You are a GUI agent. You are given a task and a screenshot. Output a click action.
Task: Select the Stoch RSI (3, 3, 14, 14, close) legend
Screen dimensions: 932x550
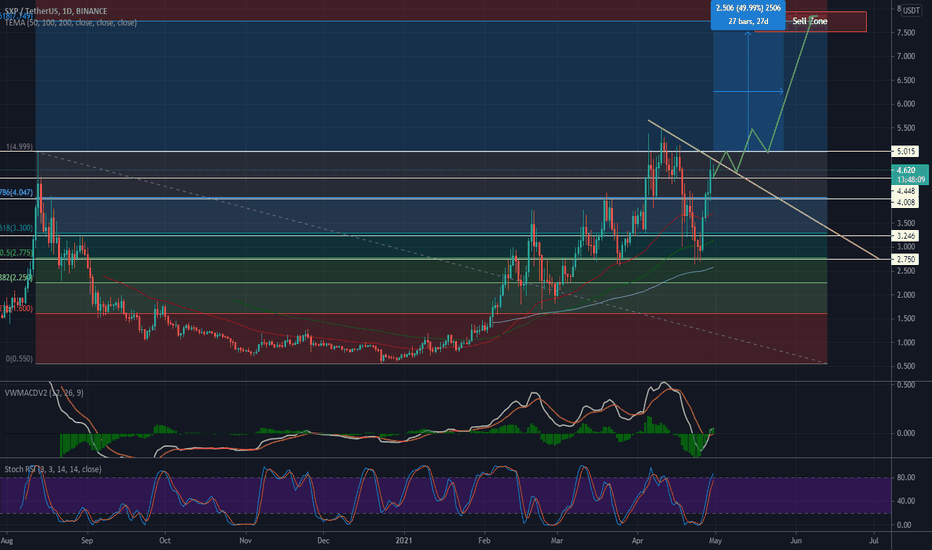[x=53, y=469]
